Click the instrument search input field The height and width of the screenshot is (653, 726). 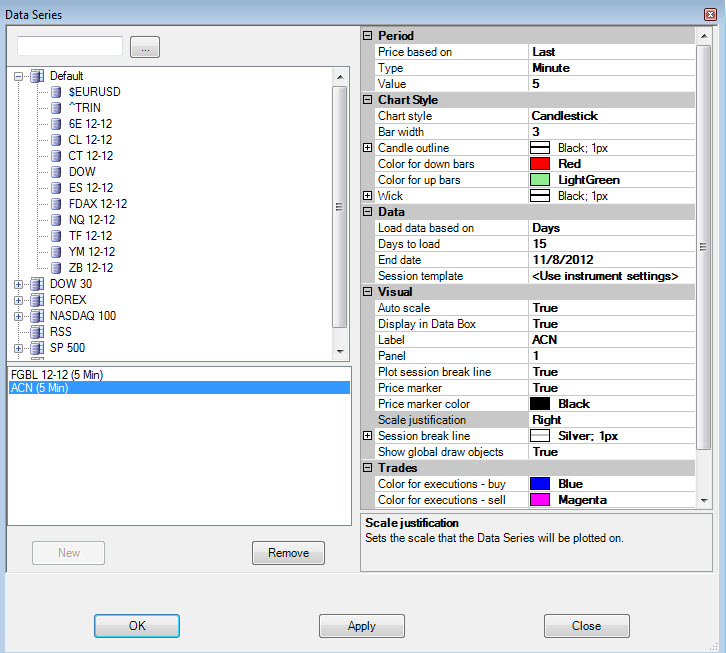pyautogui.click(x=70, y=46)
